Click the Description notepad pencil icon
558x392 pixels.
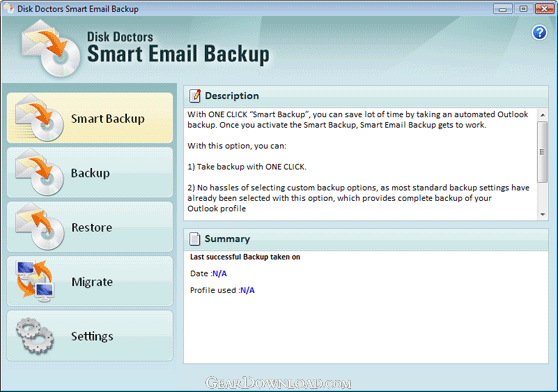click(195, 96)
